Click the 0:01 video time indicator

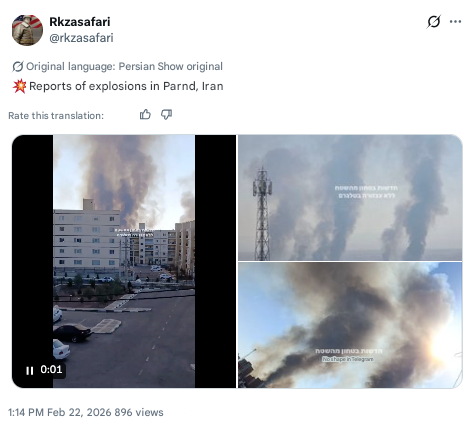coord(51,369)
